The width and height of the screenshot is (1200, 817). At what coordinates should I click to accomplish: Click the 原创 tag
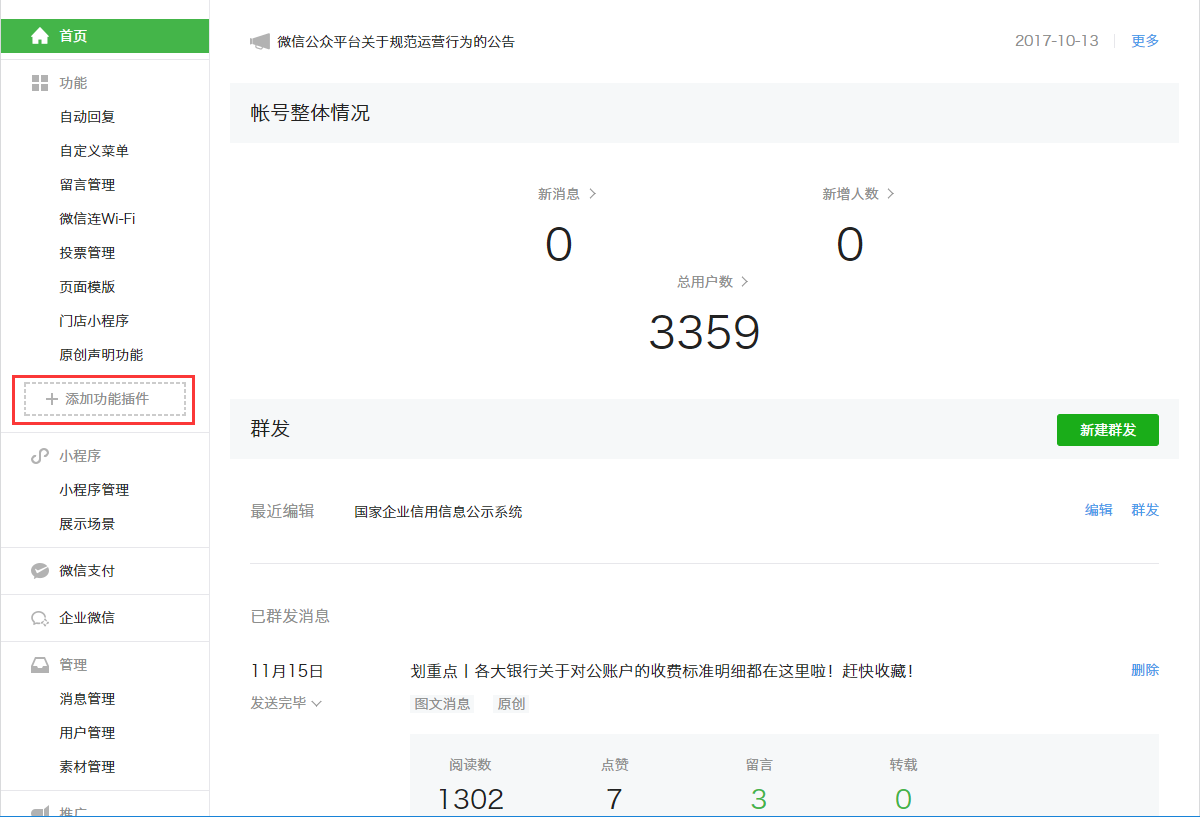[x=511, y=704]
